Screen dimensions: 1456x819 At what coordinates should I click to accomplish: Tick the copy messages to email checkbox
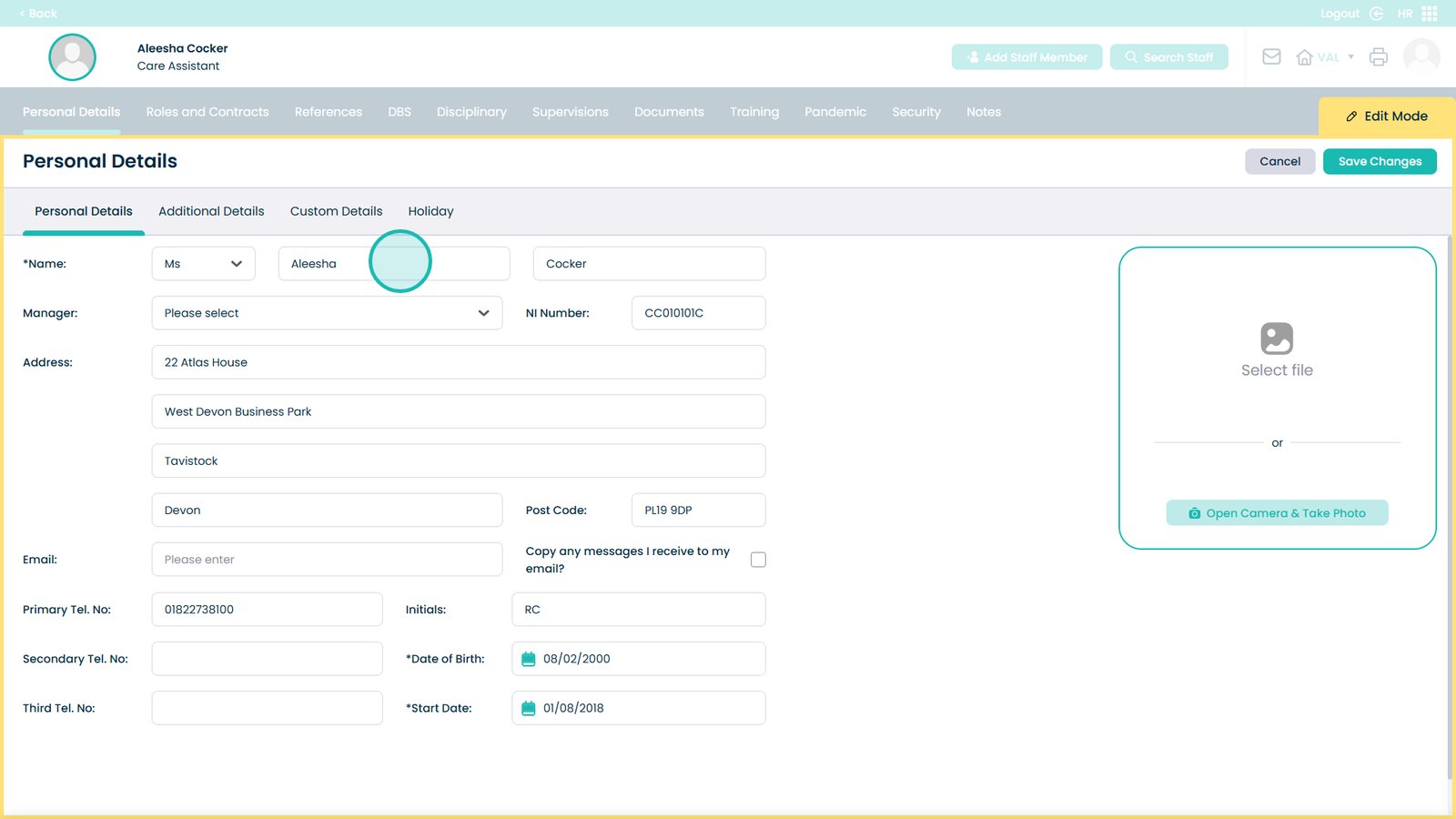point(758,560)
